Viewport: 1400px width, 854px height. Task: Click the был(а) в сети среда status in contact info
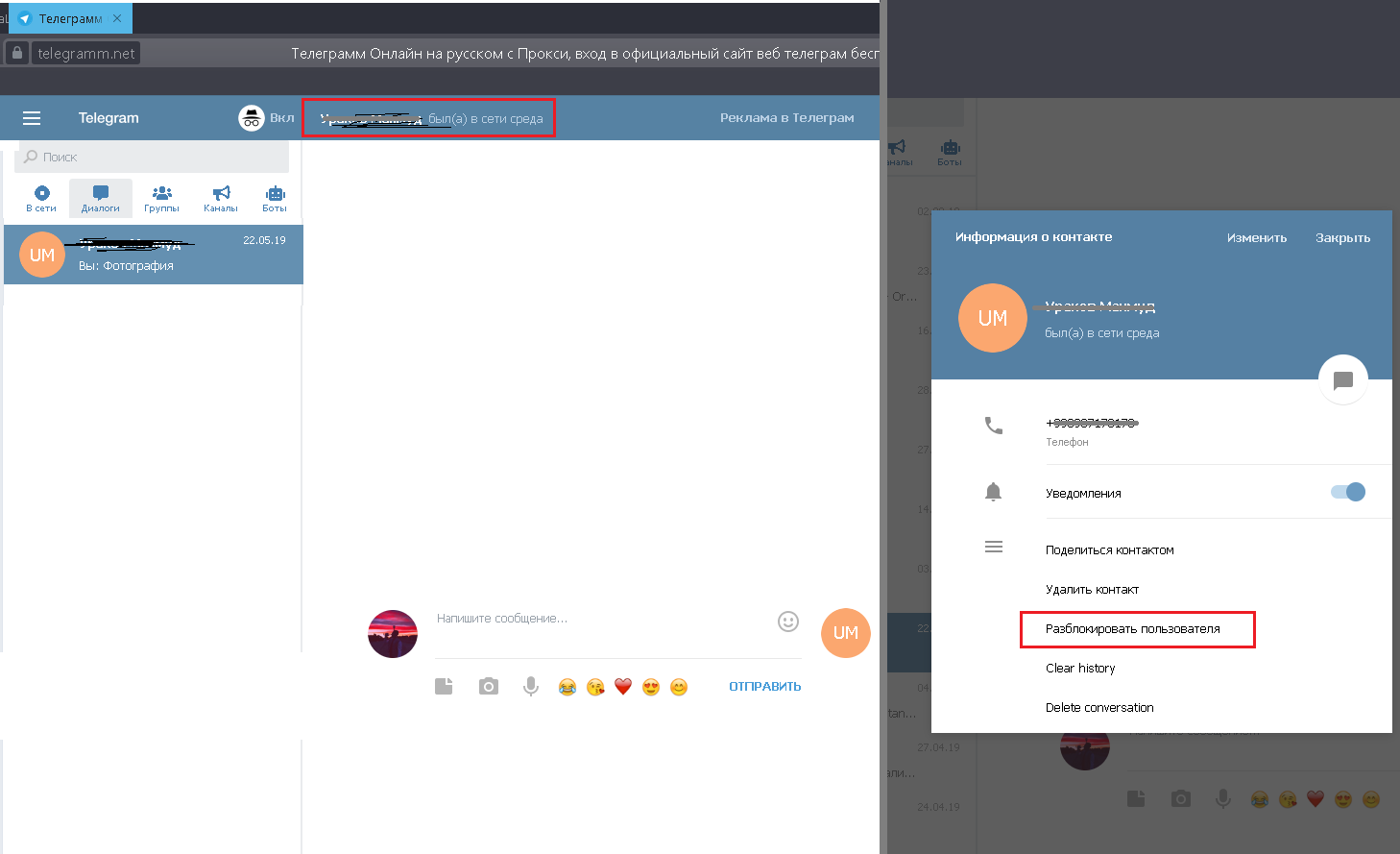click(1102, 333)
